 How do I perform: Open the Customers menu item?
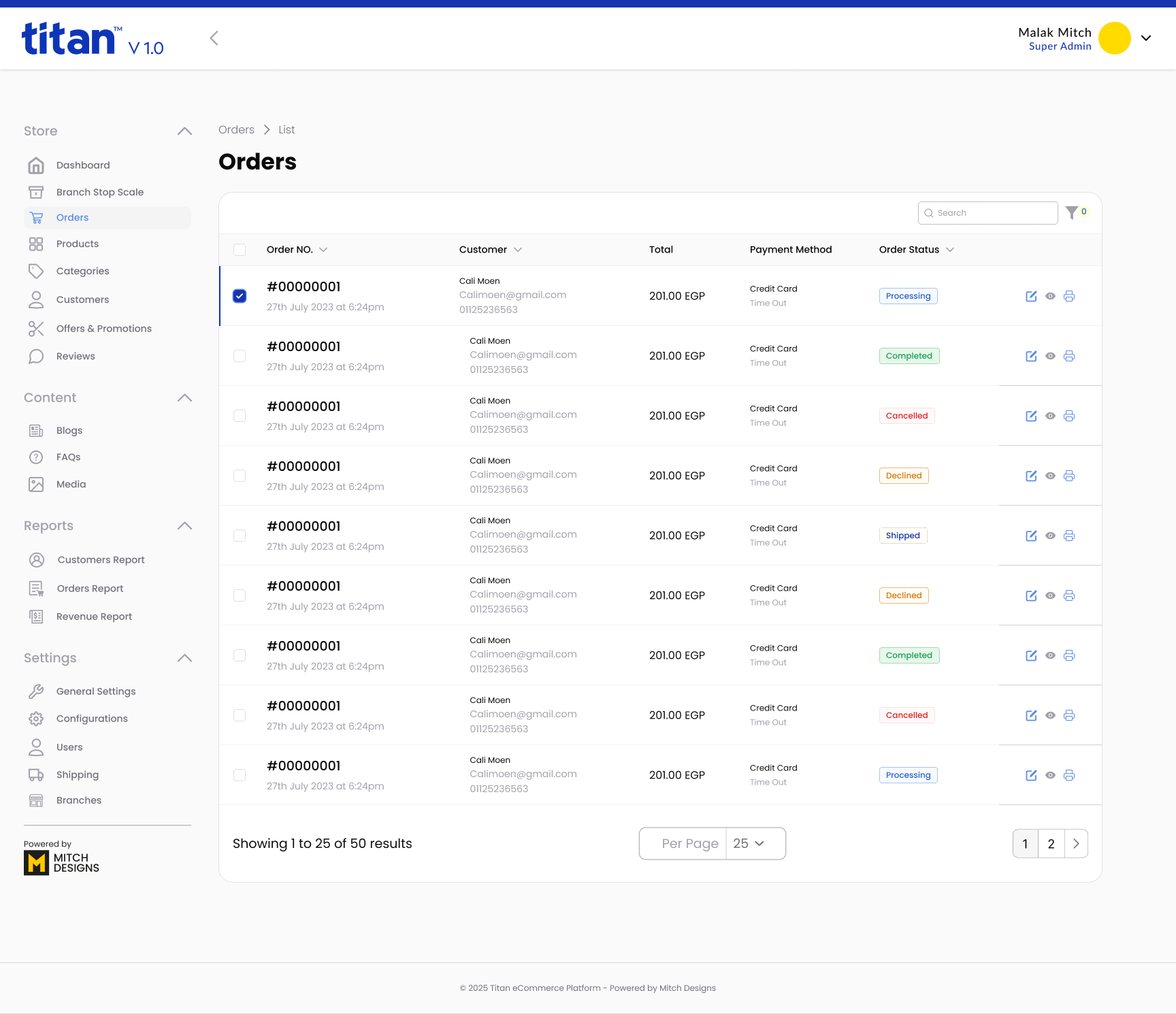pos(82,299)
